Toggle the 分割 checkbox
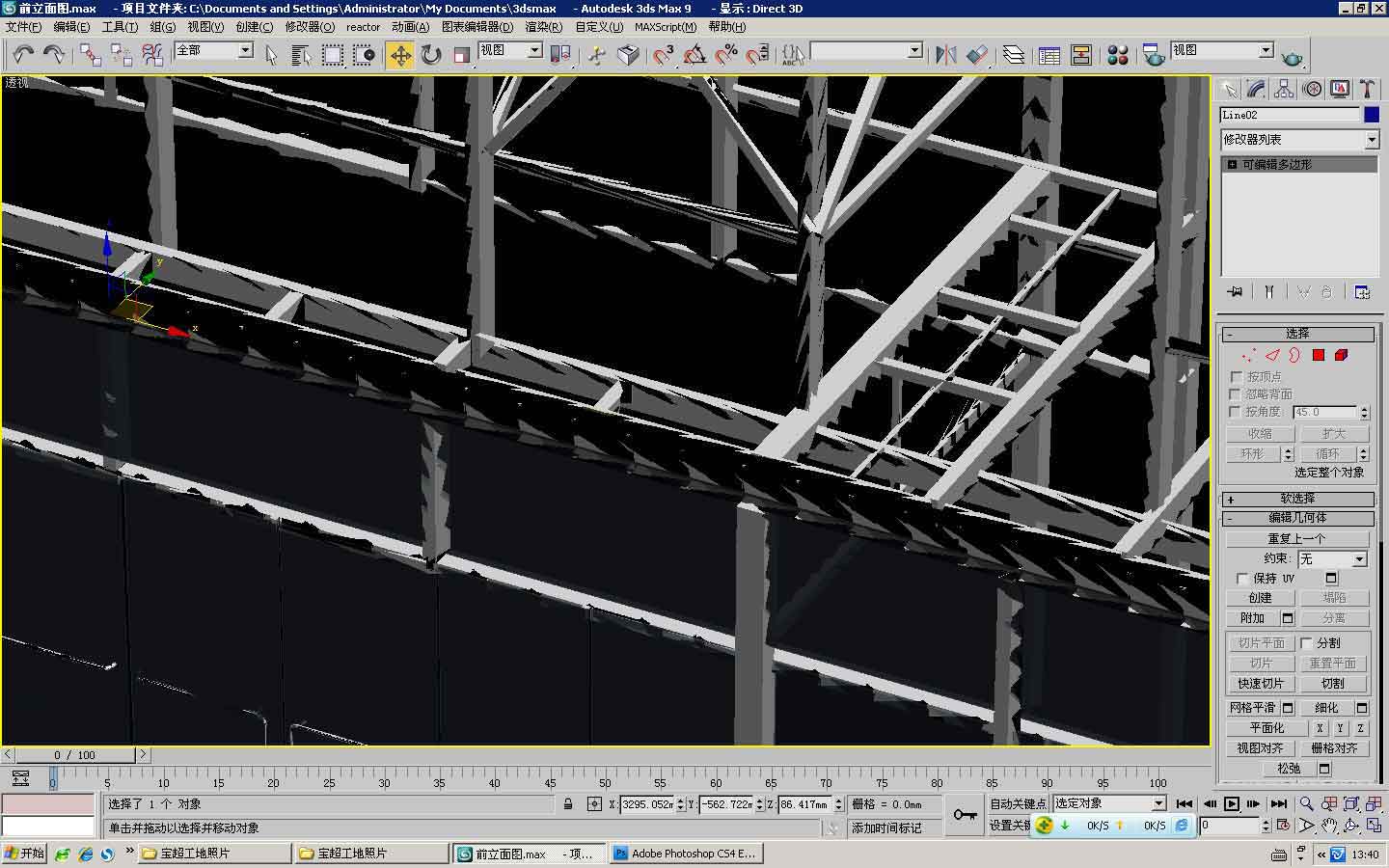The height and width of the screenshot is (868, 1389). [x=1307, y=643]
